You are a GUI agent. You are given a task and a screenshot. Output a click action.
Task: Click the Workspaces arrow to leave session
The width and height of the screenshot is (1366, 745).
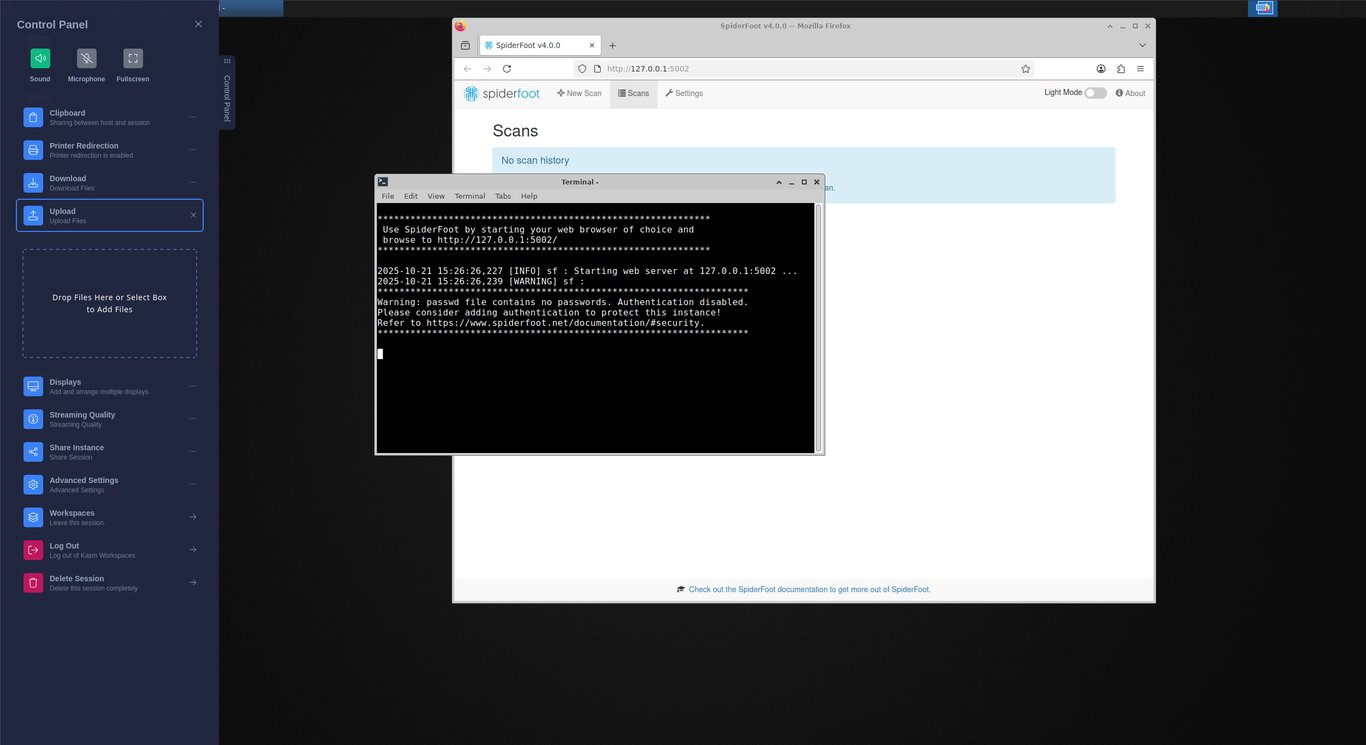point(193,517)
